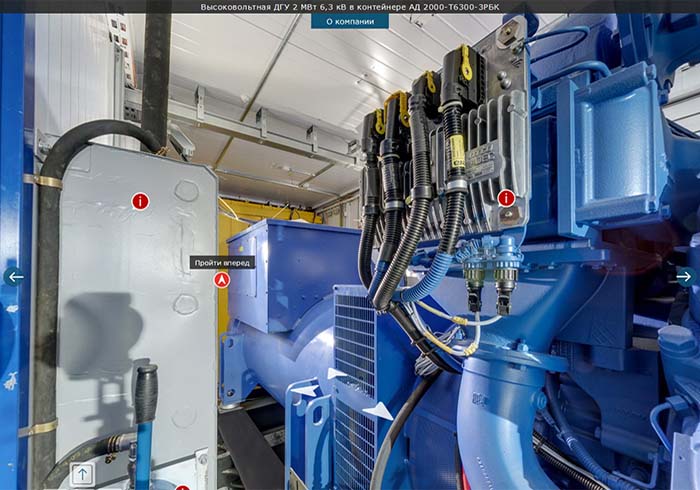The image size is (700, 490).
Task: Open the info hotspot on the engine control unit
Action: [x=506, y=198]
